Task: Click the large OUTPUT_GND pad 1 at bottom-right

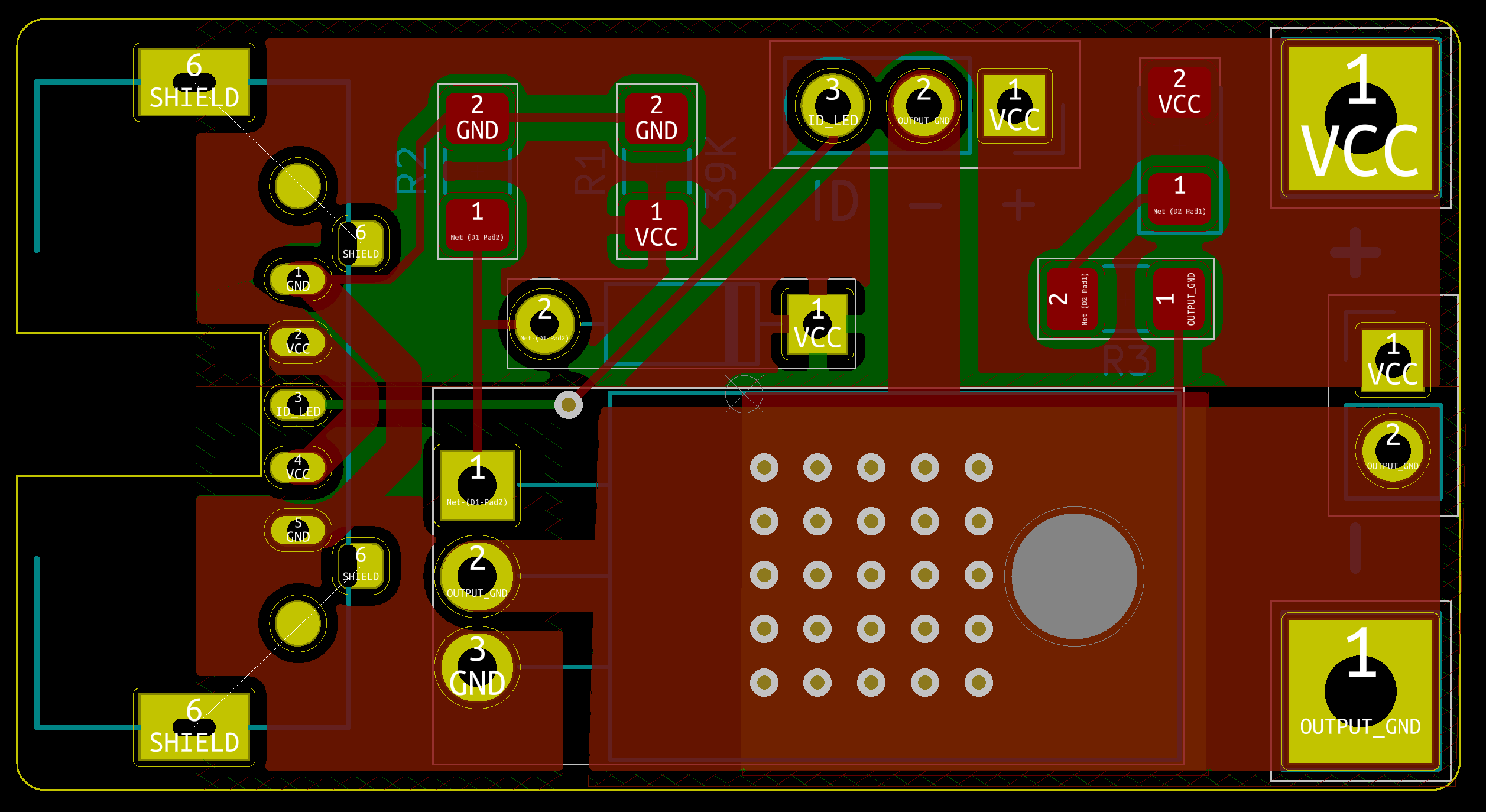Action: click(1360, 691)
